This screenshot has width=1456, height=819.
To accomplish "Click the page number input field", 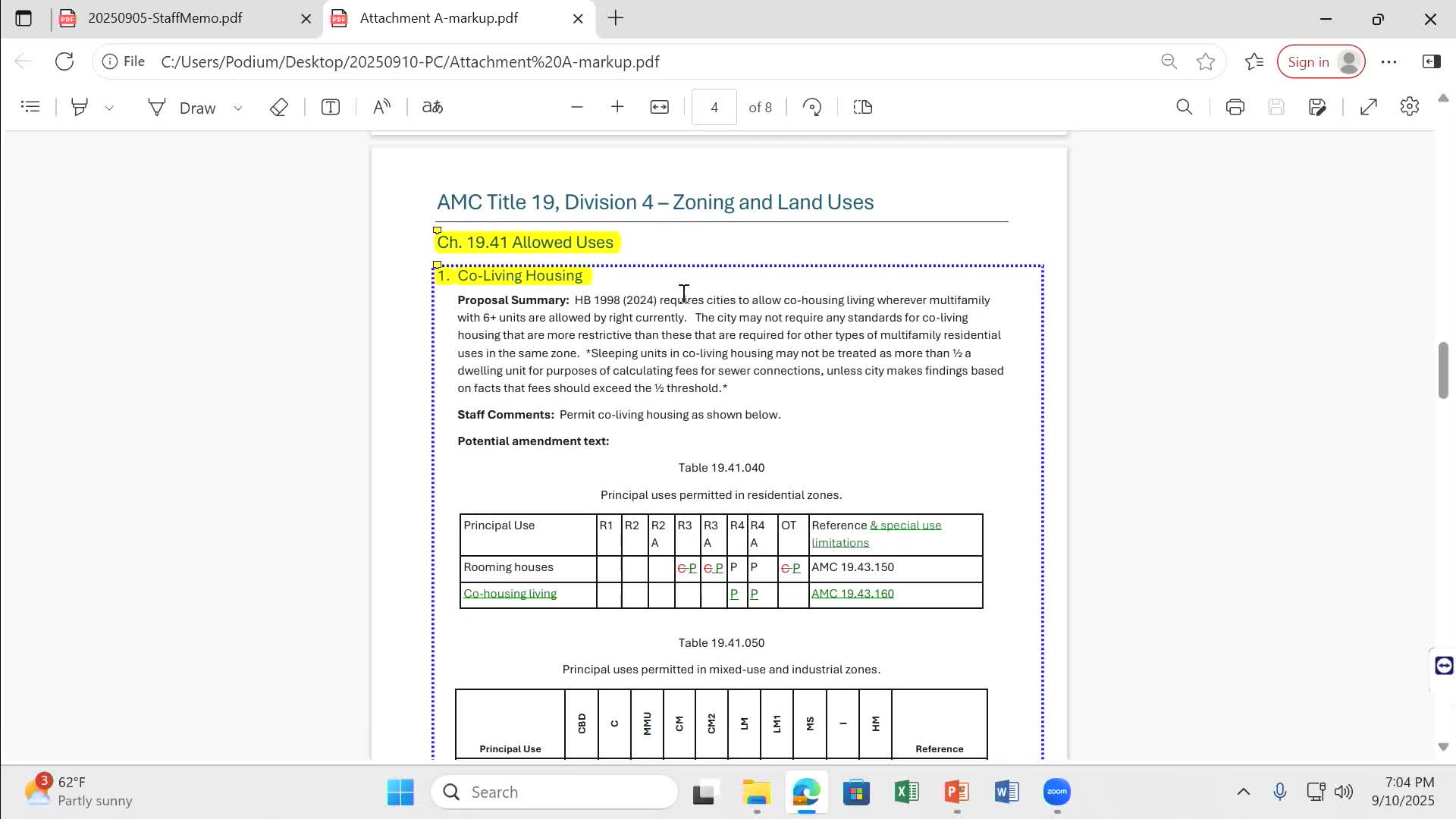I will (x=714, y=107).
